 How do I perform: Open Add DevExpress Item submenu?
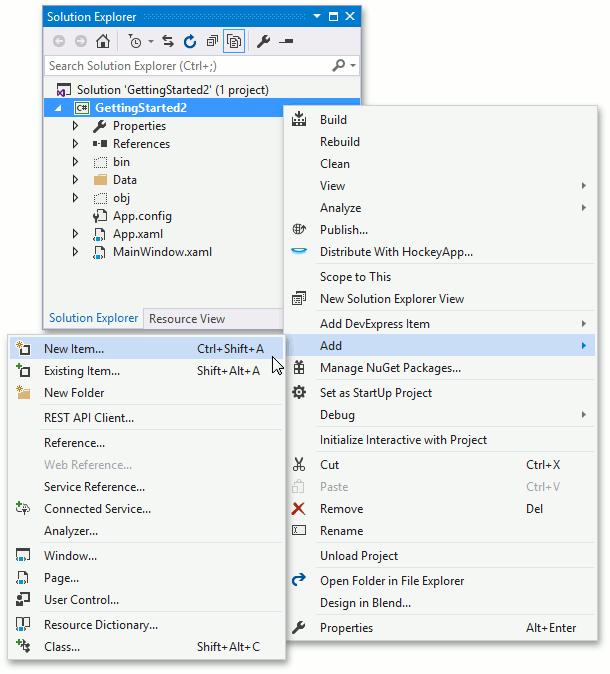(441, 324)
